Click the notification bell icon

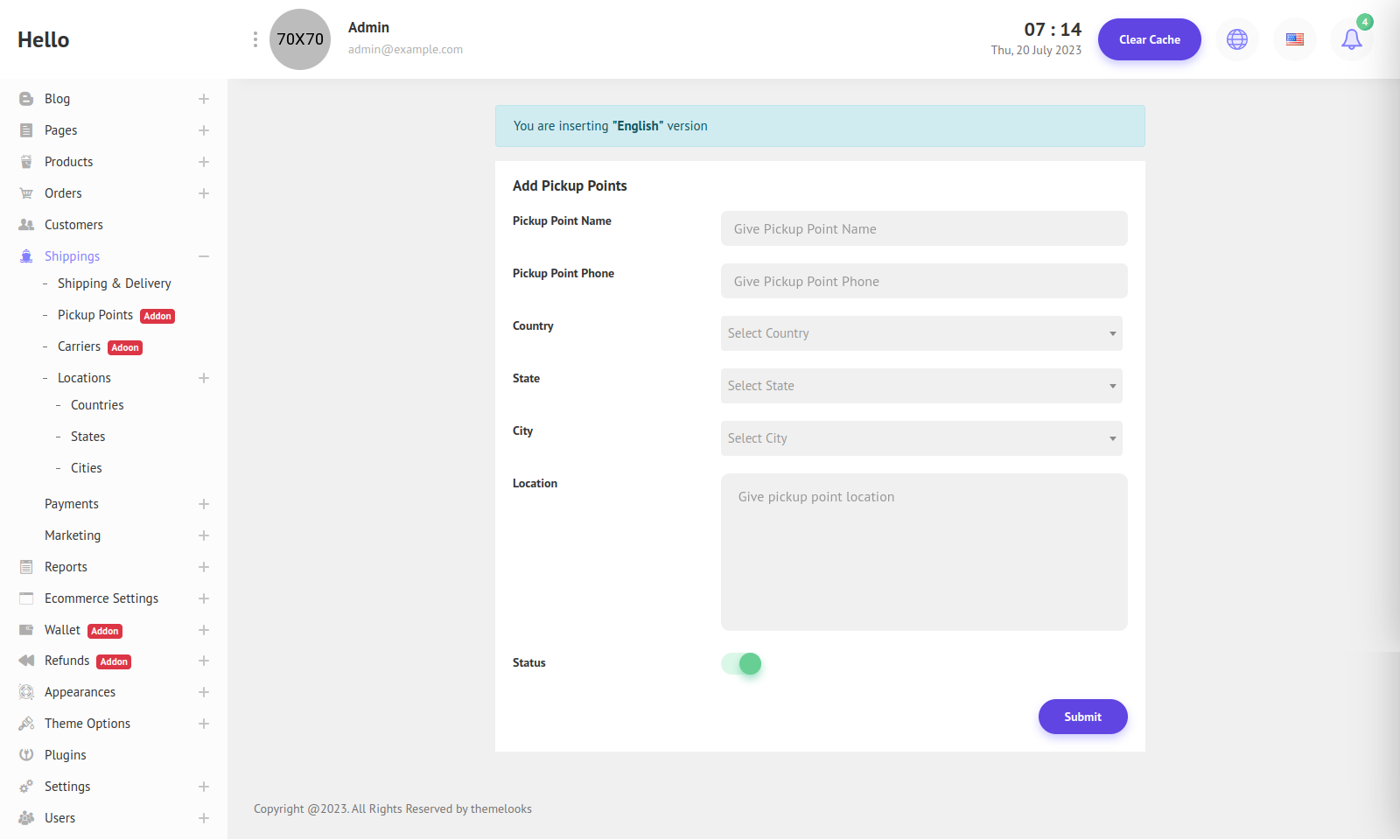[1351, 39]
